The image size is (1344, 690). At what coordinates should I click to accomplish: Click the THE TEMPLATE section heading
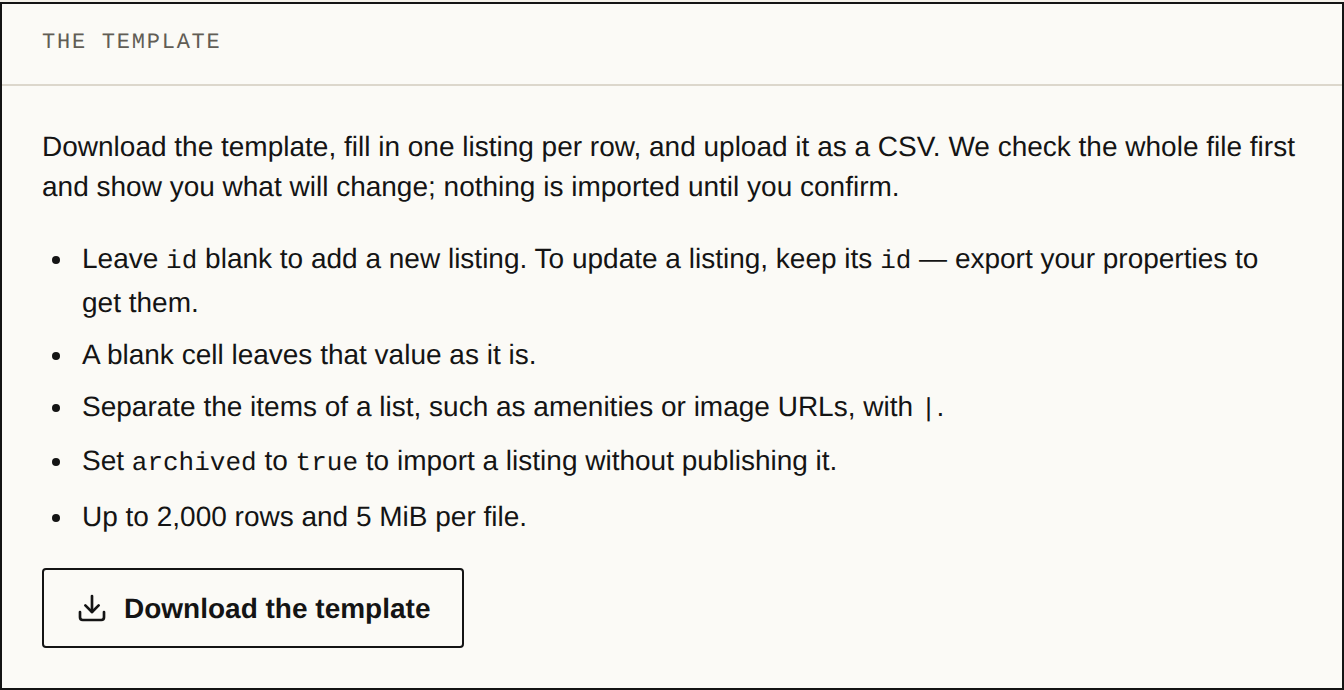131,41
